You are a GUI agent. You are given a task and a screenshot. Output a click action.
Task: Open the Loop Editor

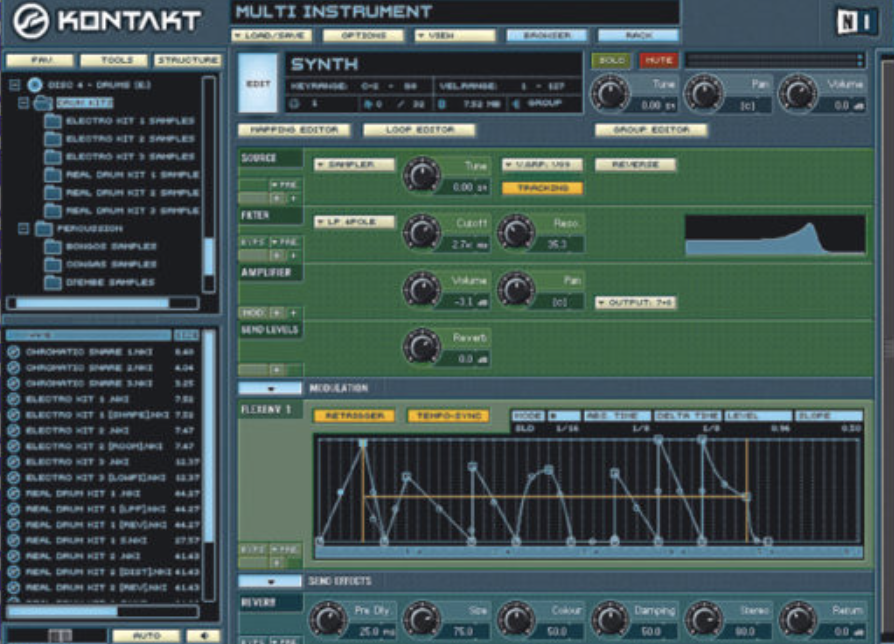point(420,130)
